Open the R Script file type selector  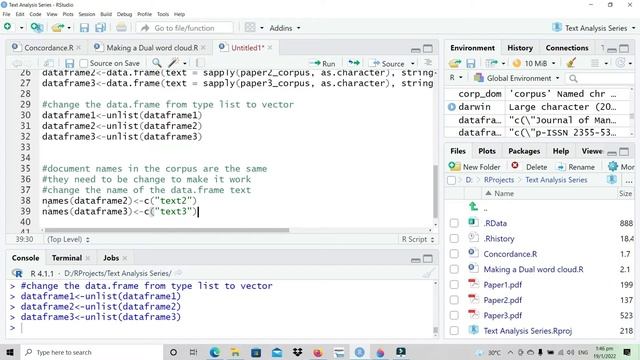pos(418,239)
